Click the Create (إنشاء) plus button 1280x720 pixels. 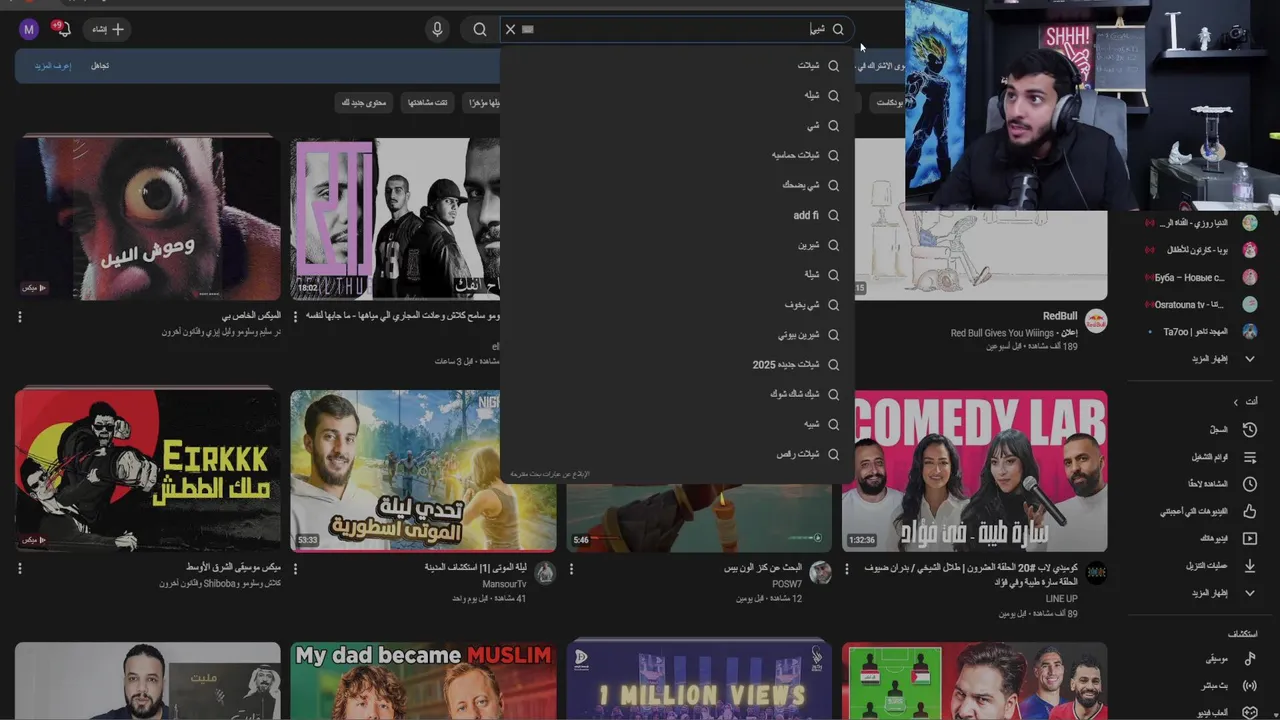pos(108,29)
